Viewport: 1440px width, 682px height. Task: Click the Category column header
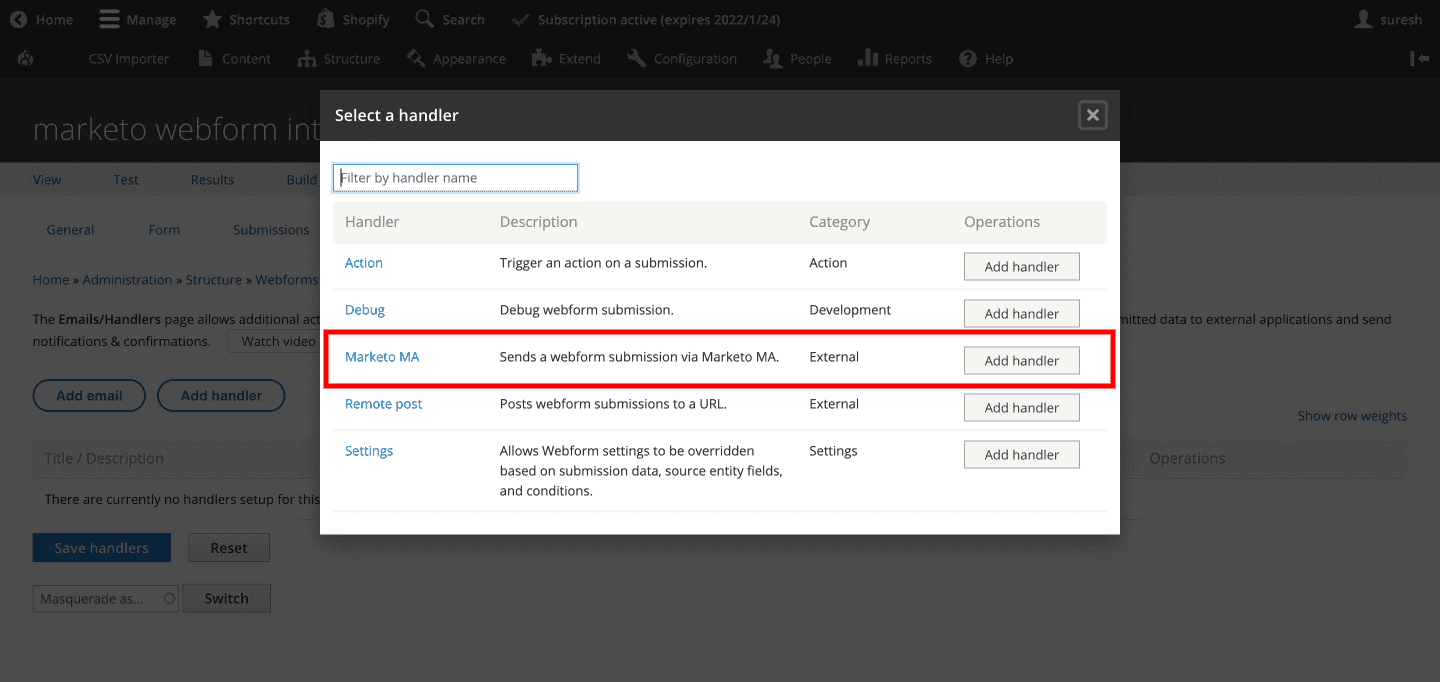(839, 222)
